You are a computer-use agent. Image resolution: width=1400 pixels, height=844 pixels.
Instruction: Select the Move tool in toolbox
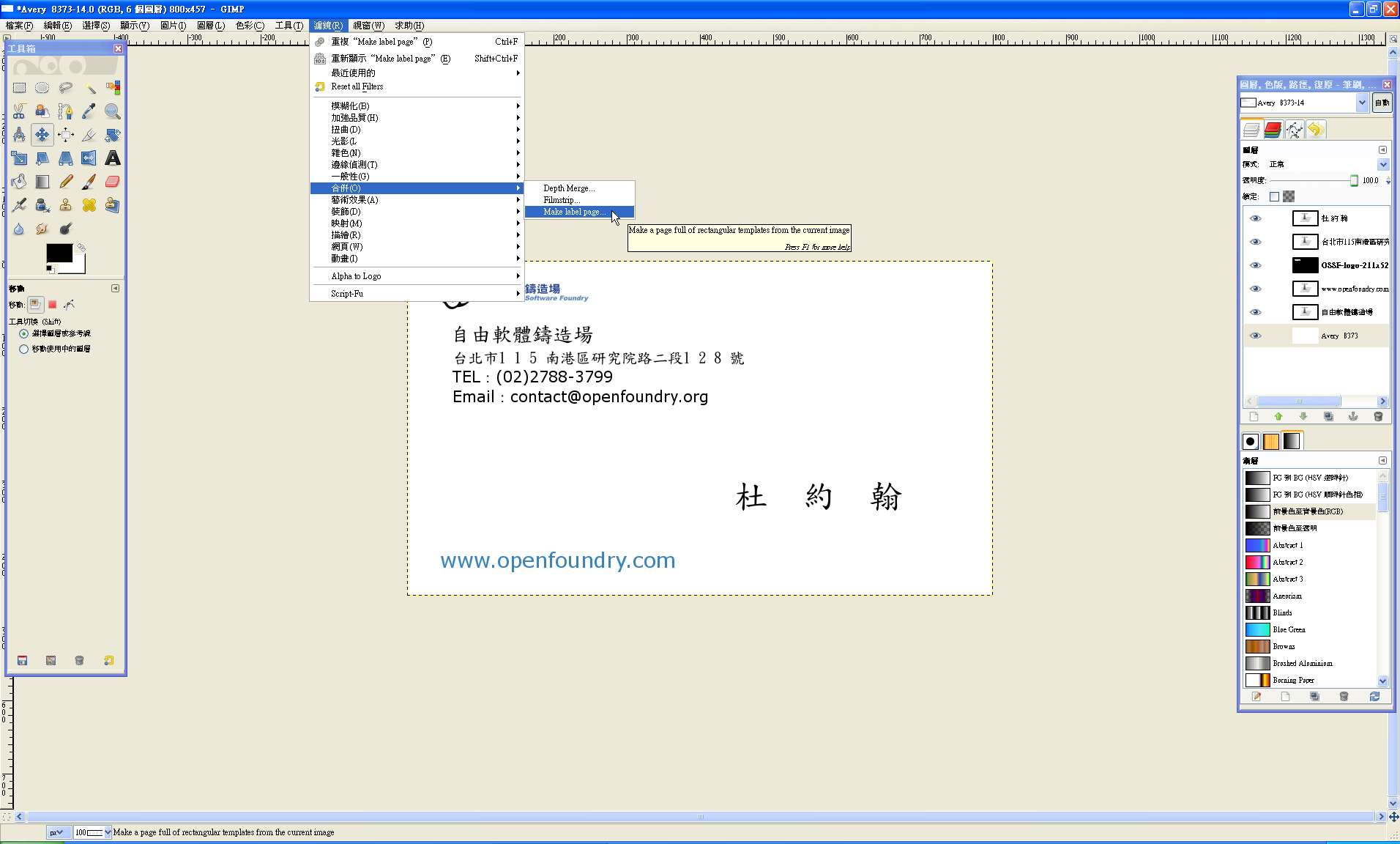[42, 135]
